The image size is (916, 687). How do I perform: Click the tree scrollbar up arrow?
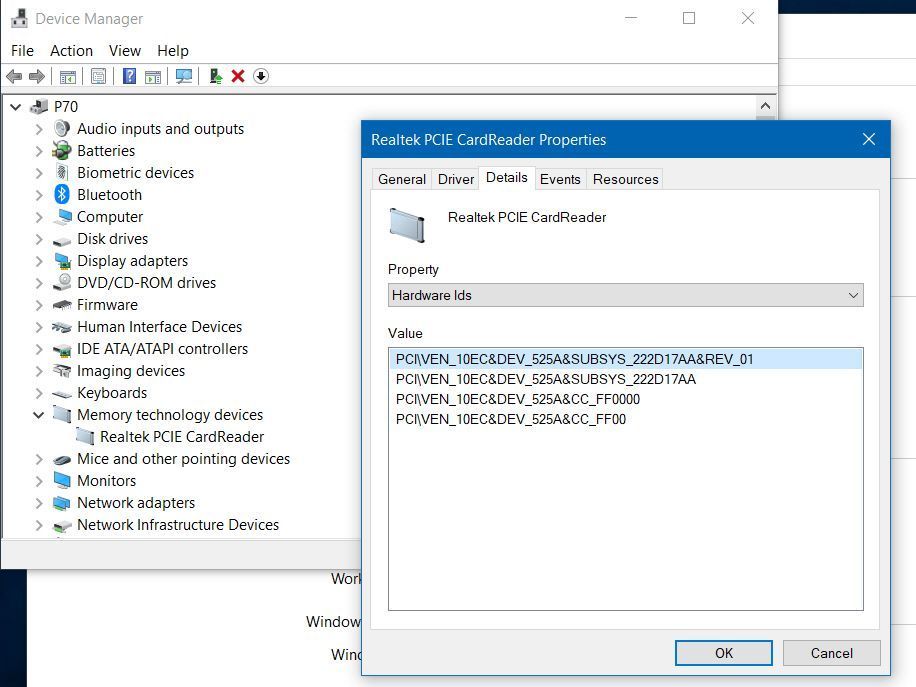765,106
